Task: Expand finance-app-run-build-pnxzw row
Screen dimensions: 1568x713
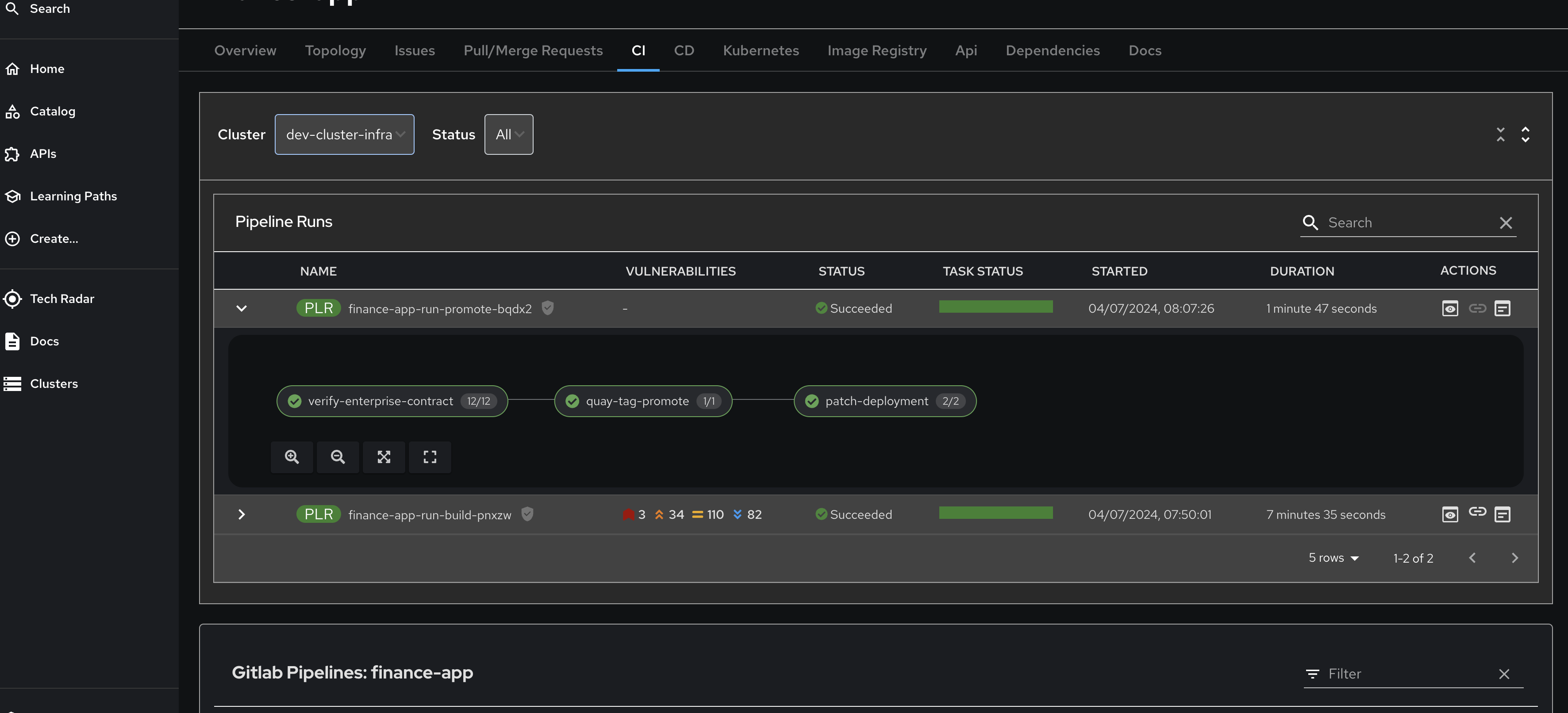Action: (x=242, y=515)
